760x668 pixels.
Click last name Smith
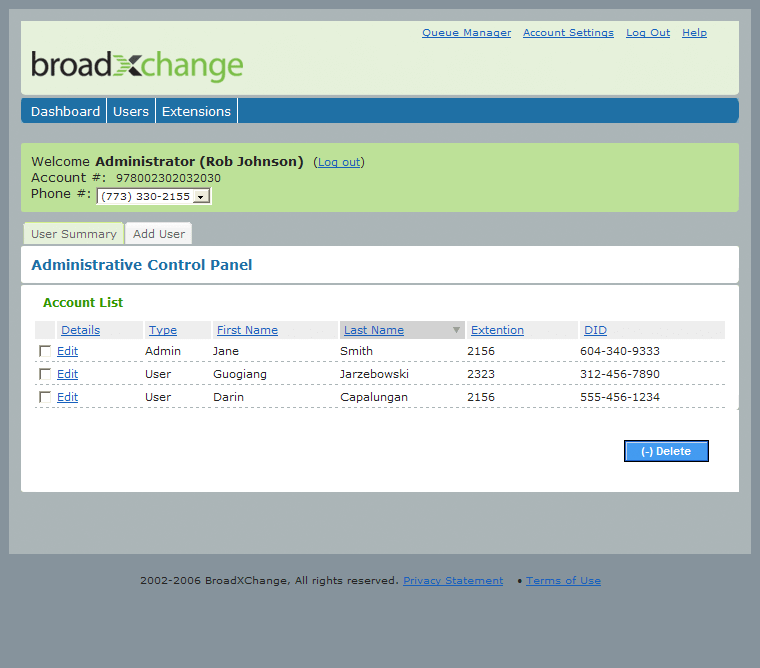tap(356, 351)
